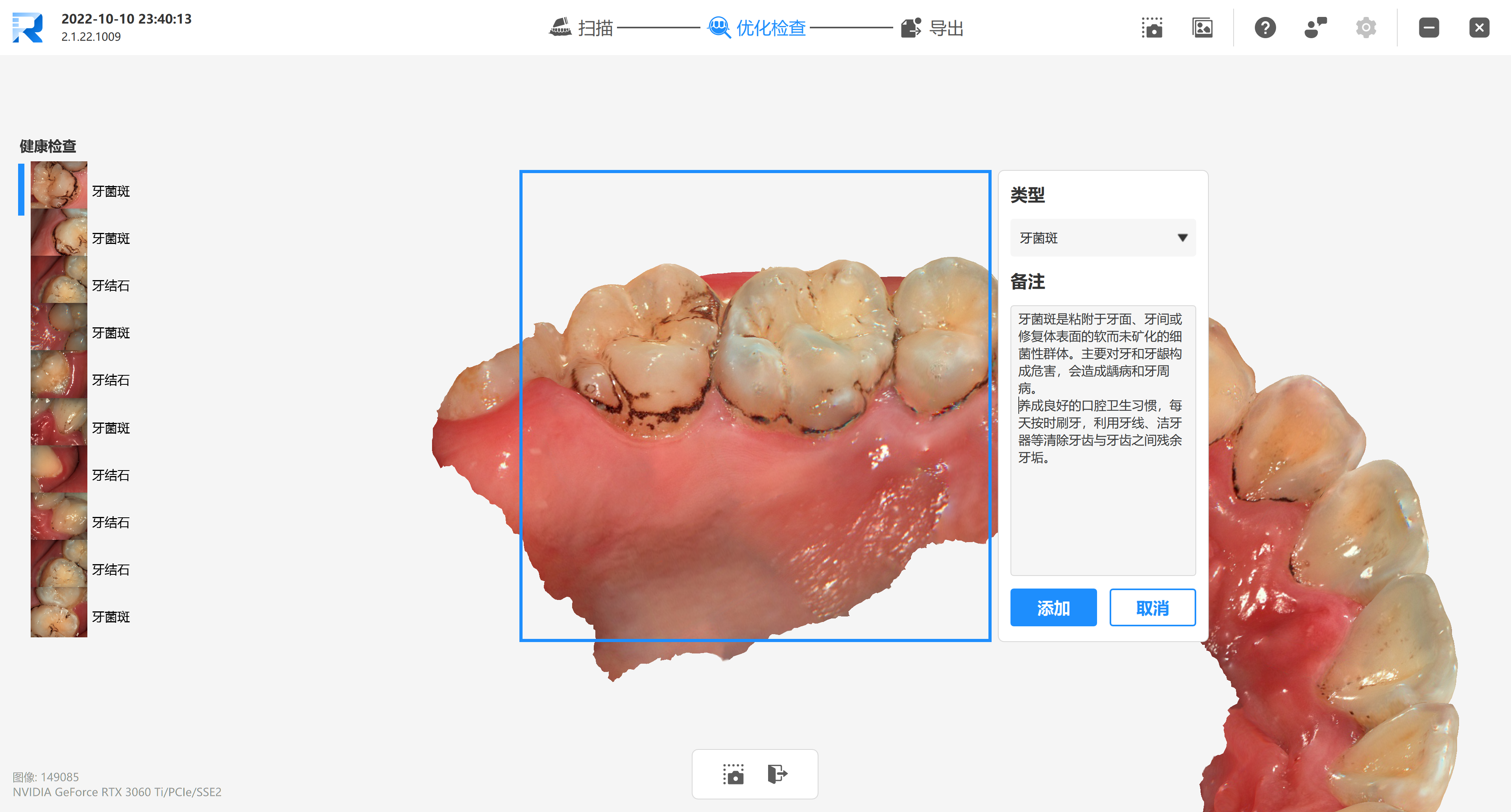Switch to the 扫描 step

click(x=595, y=28)
